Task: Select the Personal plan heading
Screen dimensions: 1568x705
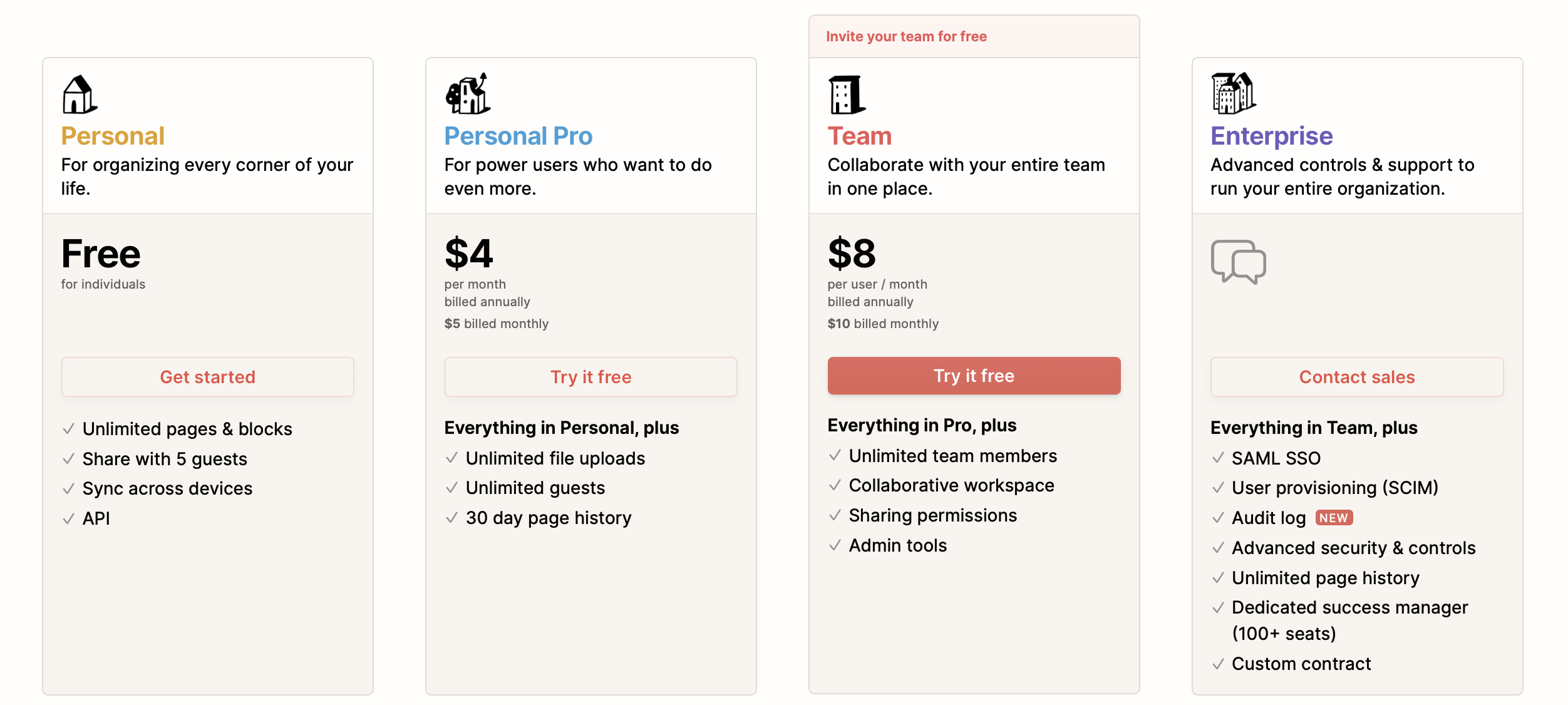Action: 113,136
